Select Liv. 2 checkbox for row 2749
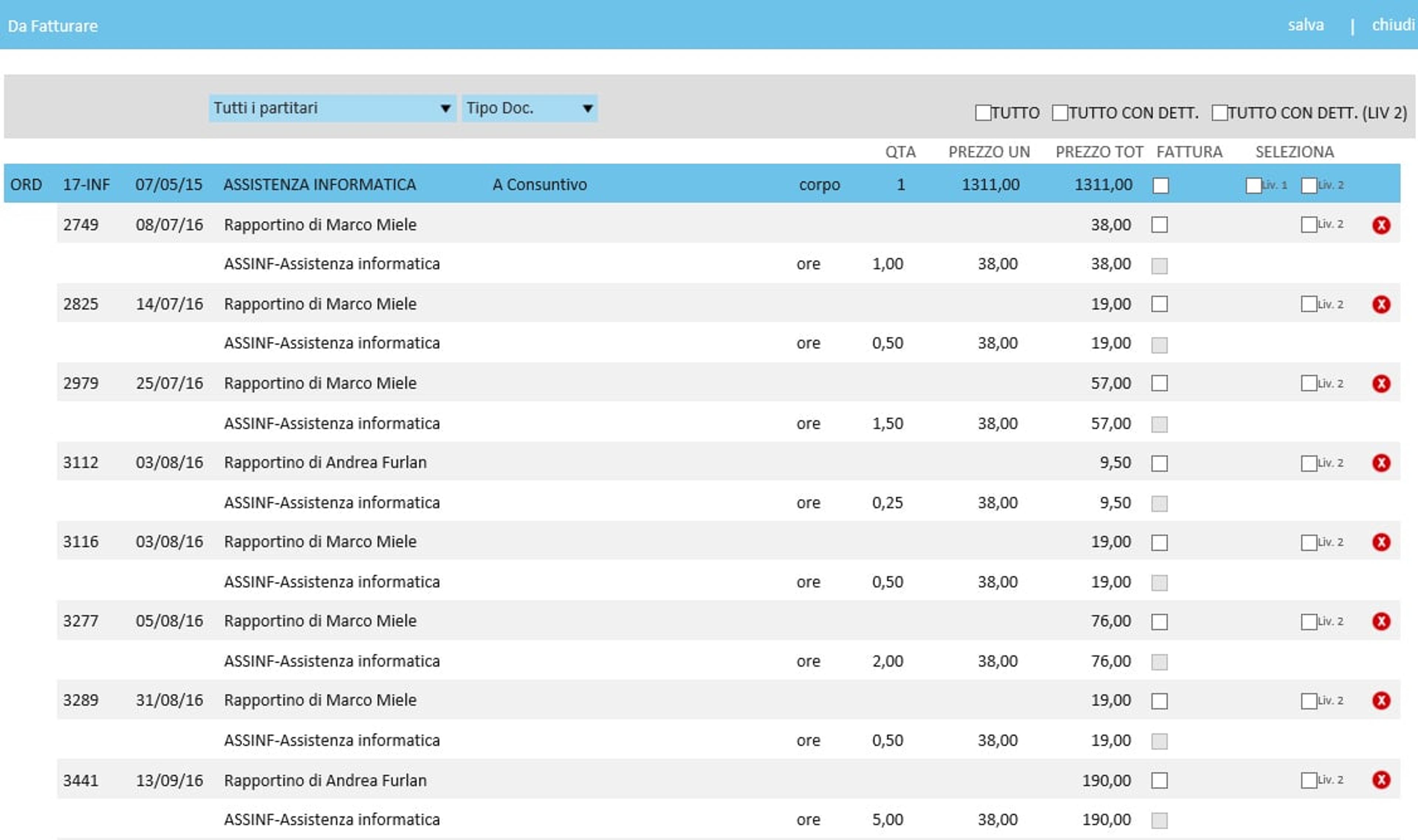The height and width of the screenshot is (840, 1418). pyautogui.click(x=1309, y=225)
